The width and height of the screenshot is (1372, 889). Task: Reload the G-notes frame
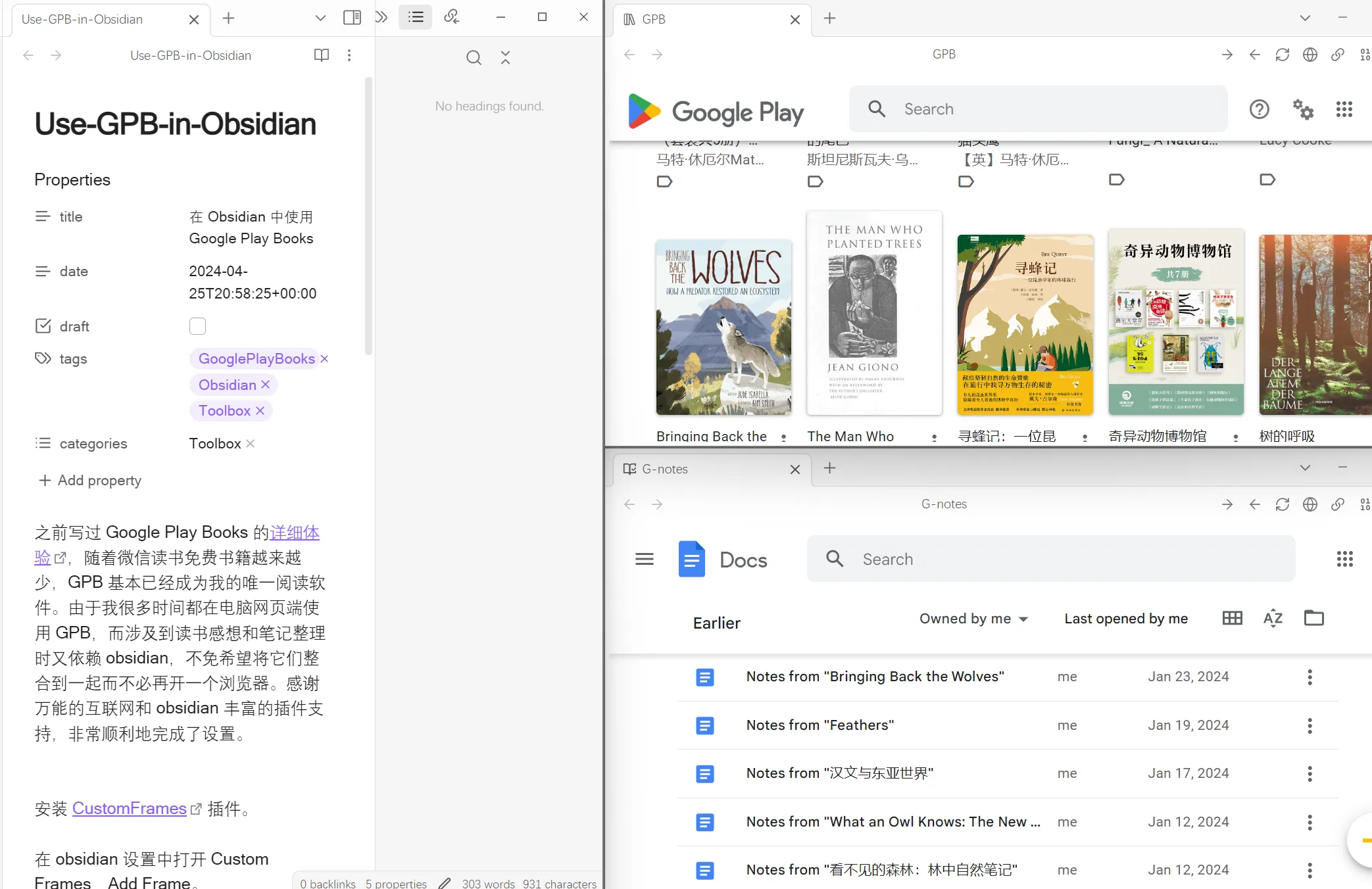coord(1283,504)
